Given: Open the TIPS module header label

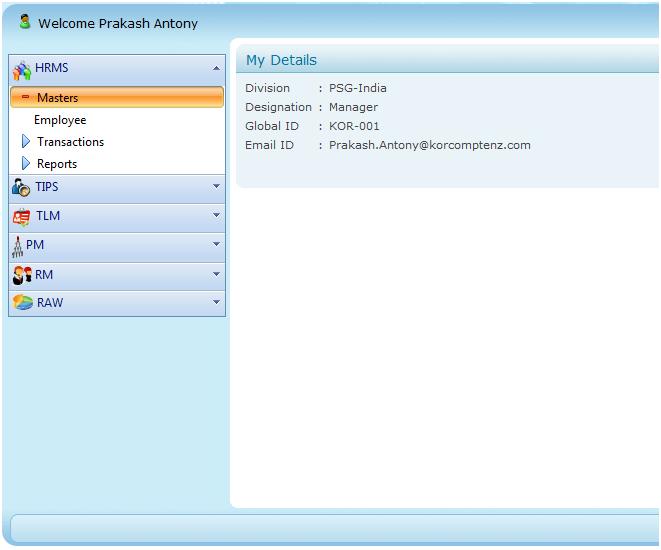Looking at the screenshot, I should coord(47,186).
